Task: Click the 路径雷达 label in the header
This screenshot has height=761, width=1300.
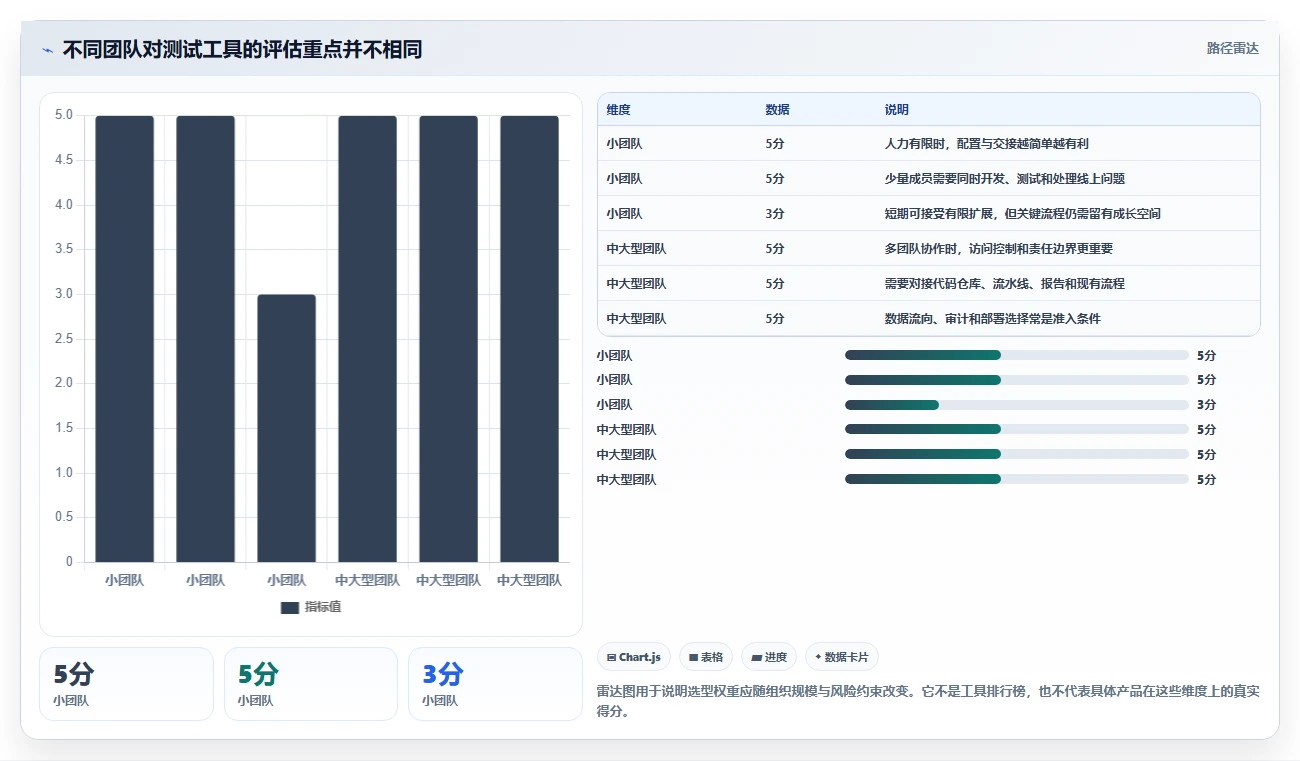Action: (1232, 48)
